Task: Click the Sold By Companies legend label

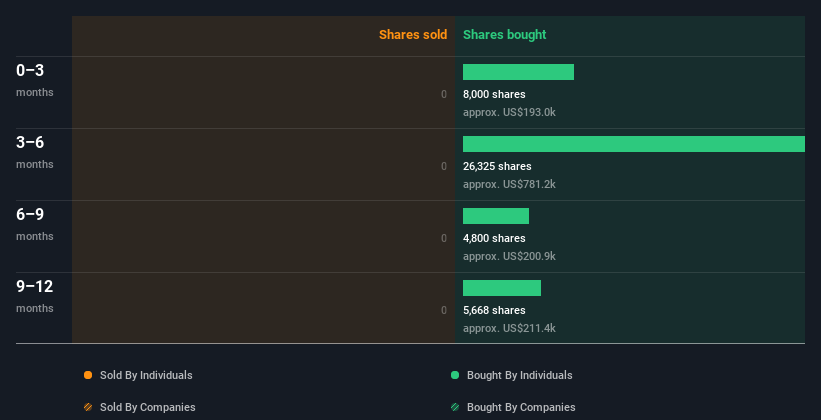Action: (148, 407)
